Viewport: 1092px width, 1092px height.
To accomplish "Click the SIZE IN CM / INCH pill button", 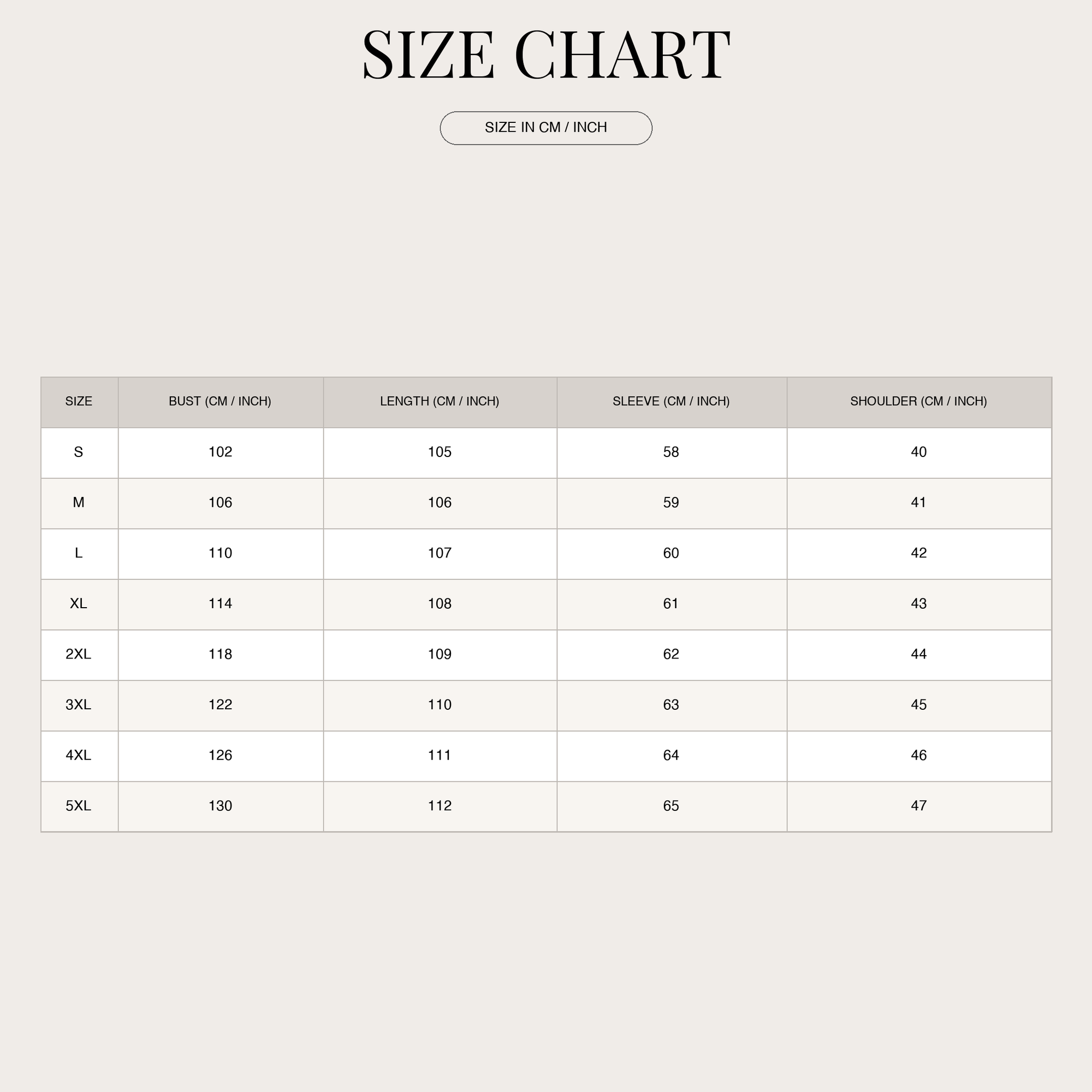I will [545, 128].
